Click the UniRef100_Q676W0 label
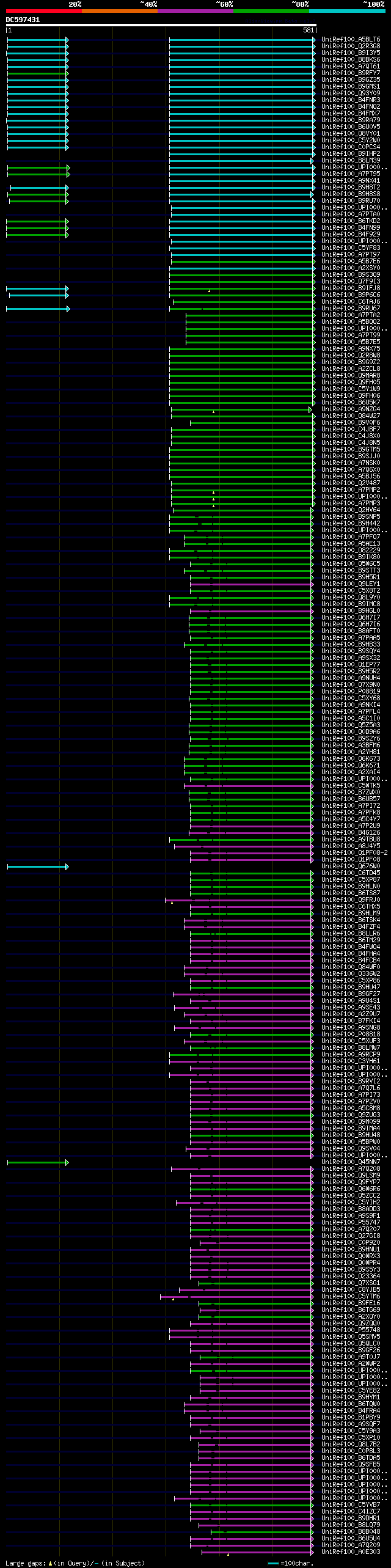 [351, 866]
